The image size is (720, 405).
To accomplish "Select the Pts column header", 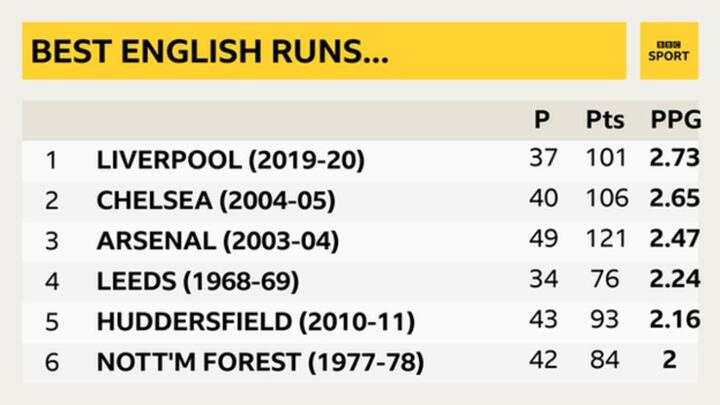I will tap(605, 120).
